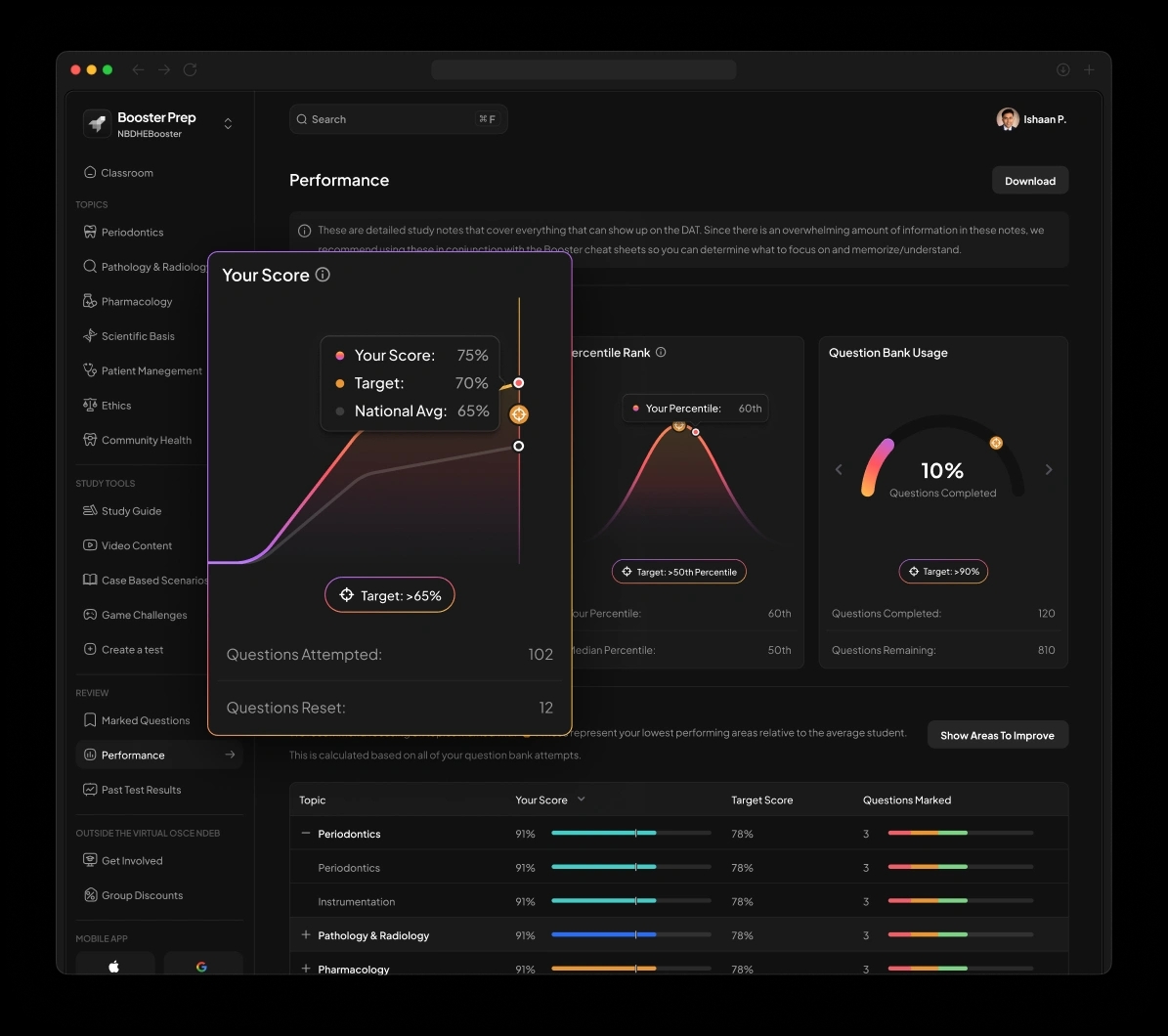
Task: Click the Target Score column header
Action: [x=761, y=799]
